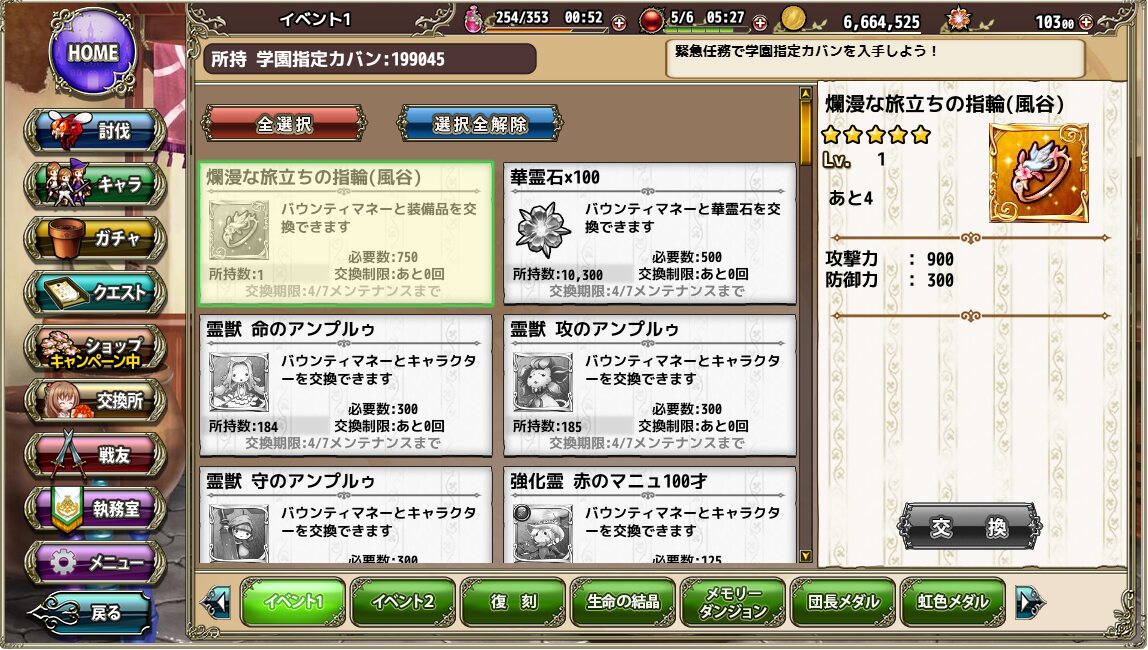Show previous tabs with left arrow

pyautogui.click(x=217, y=602)
